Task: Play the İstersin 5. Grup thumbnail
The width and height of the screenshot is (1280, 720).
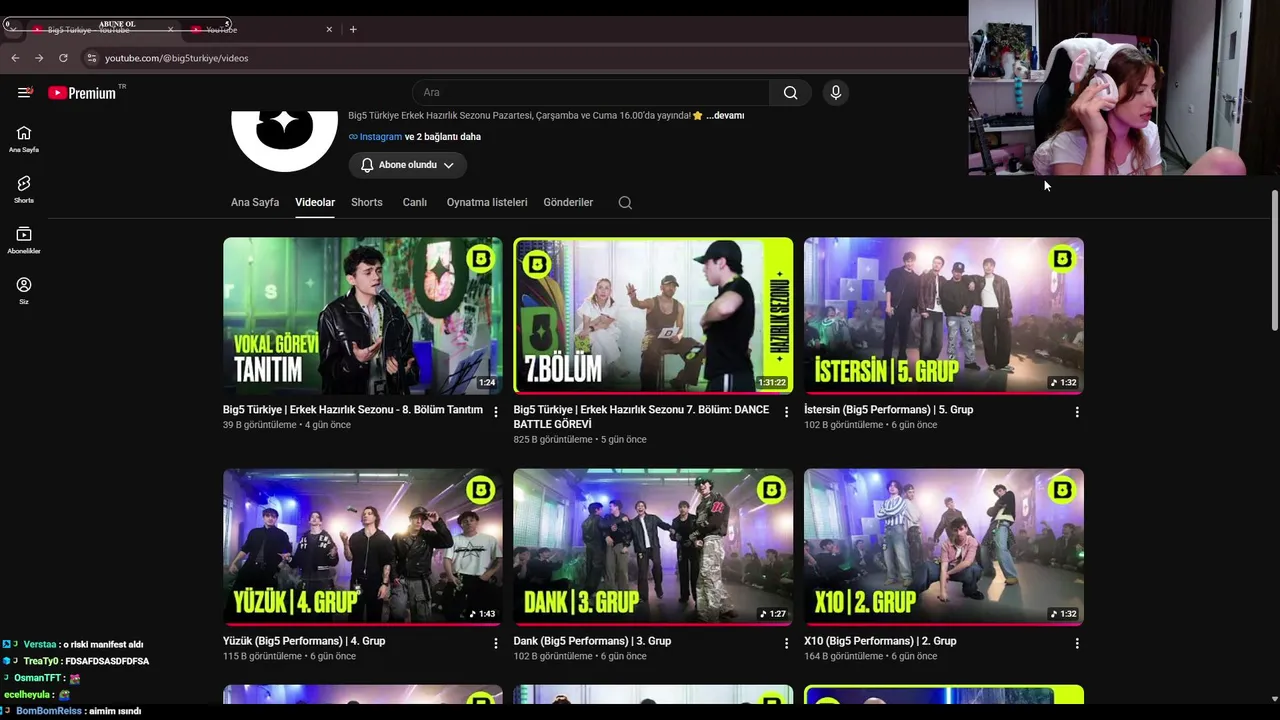Action: click(x=944, y=316)
